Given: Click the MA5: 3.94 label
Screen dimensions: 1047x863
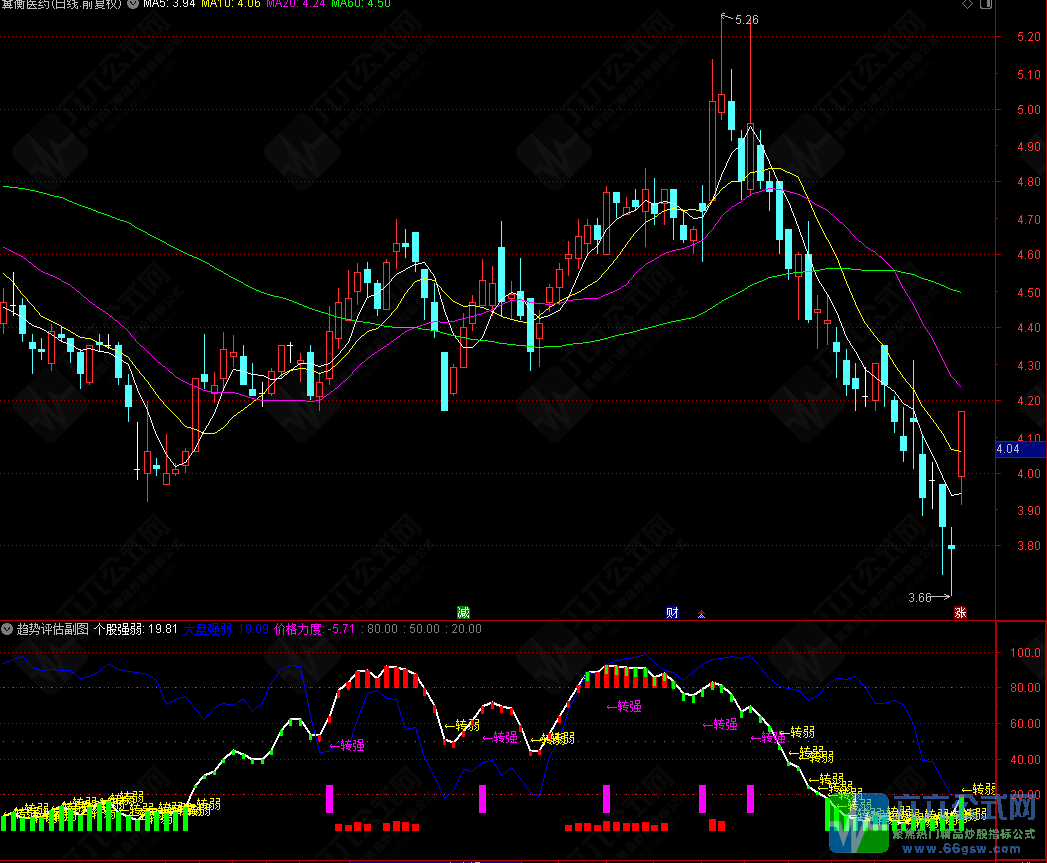Looking at the screenshot, I should point(169,3).
